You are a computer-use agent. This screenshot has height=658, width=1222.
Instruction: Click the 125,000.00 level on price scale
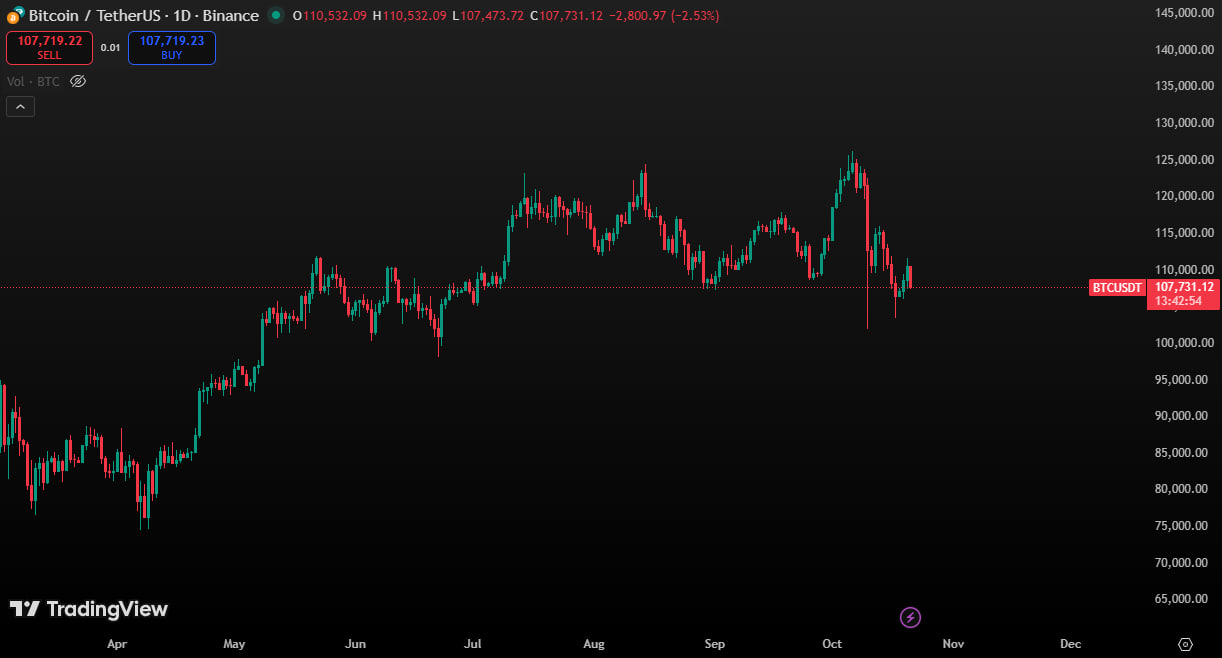pyautogui.click(x=1184, y=160)
